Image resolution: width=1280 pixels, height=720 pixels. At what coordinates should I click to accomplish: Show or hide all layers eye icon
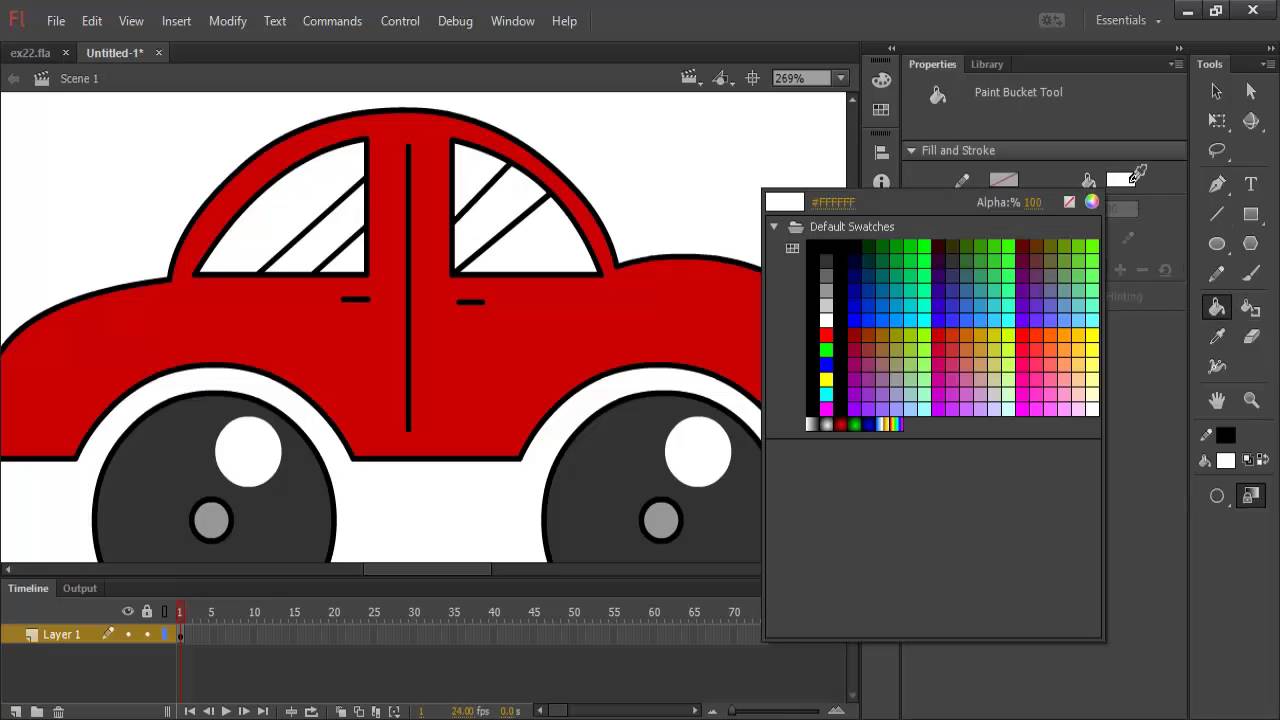(x=128, y=612)
